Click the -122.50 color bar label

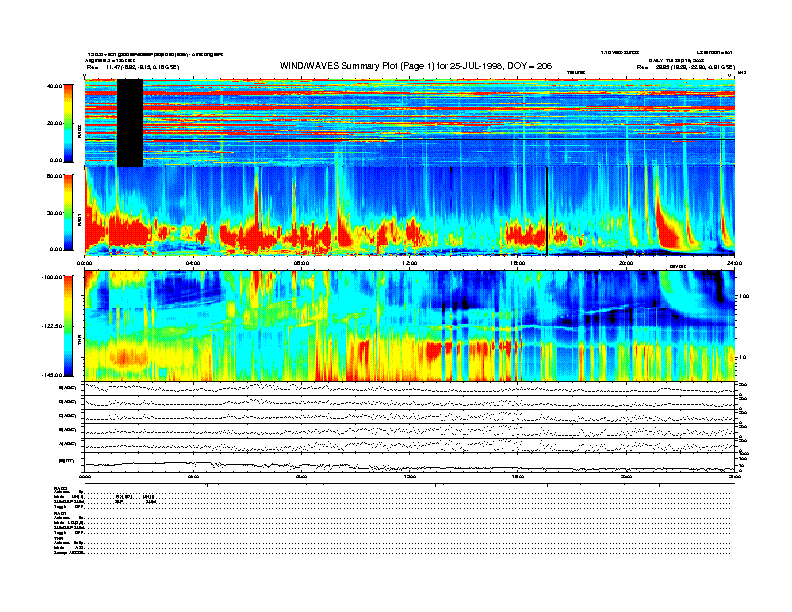coord(52,326)
